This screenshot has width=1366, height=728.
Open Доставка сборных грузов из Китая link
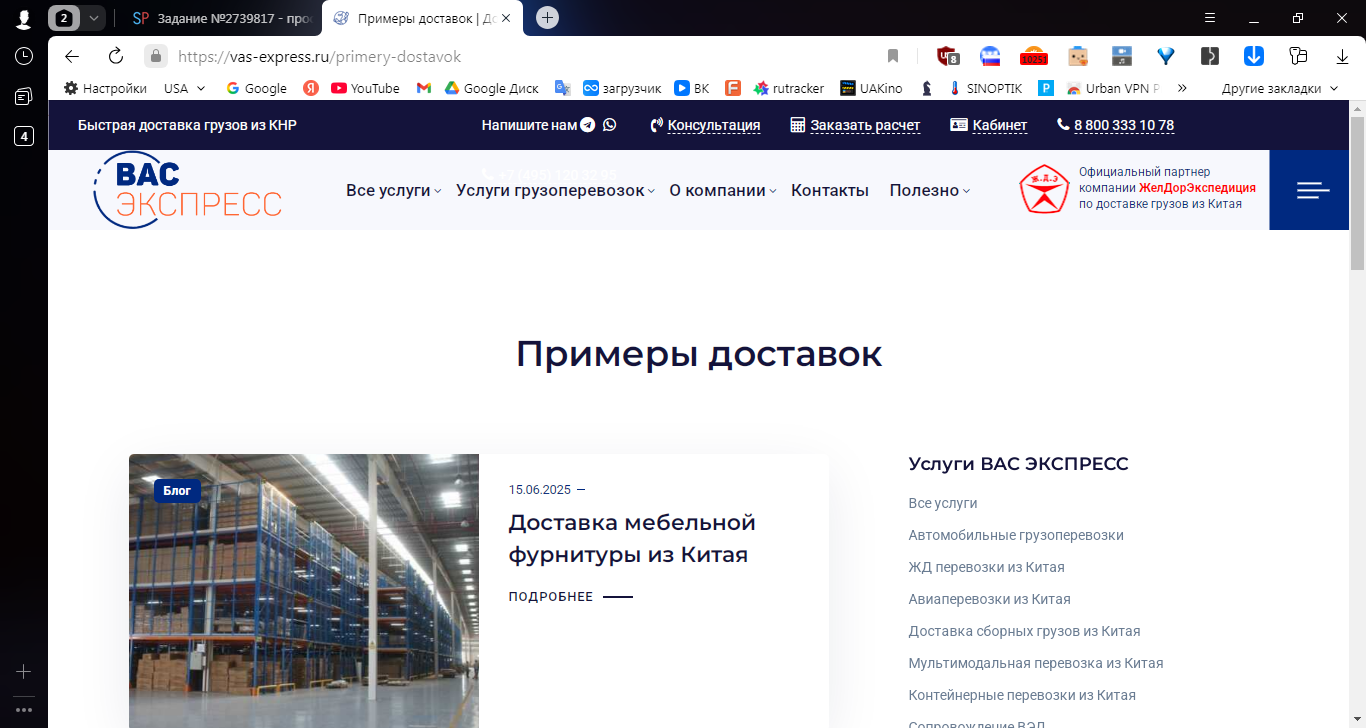1024,631
